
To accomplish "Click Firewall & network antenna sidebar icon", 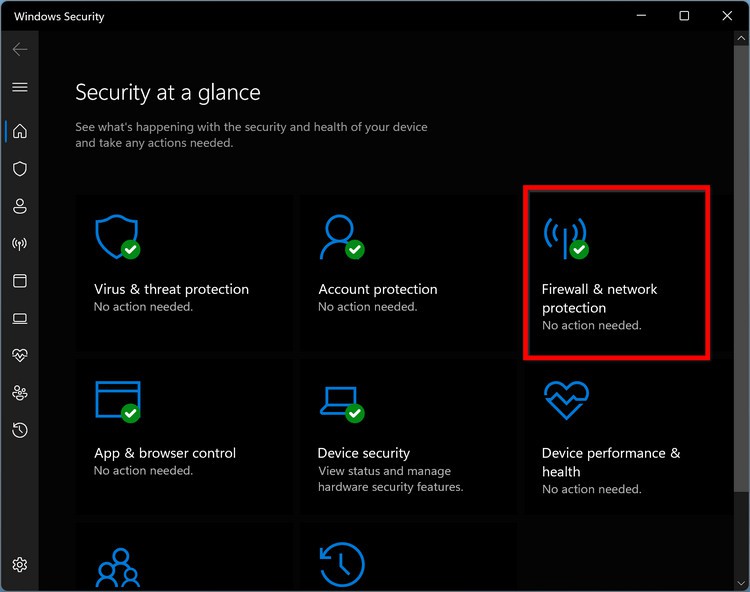I will (x=19, y=244).
